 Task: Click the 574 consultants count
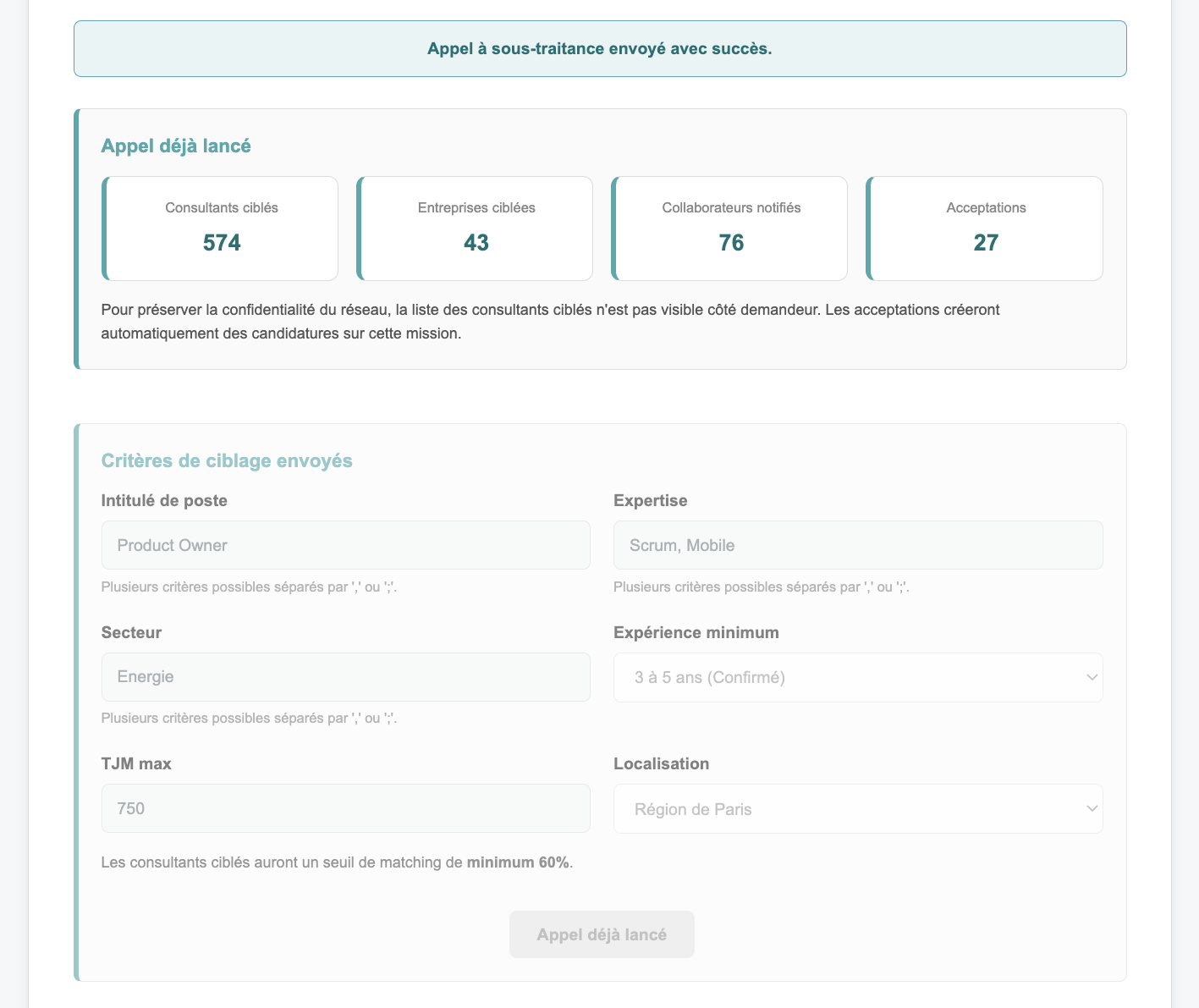(x=222, y=243)
